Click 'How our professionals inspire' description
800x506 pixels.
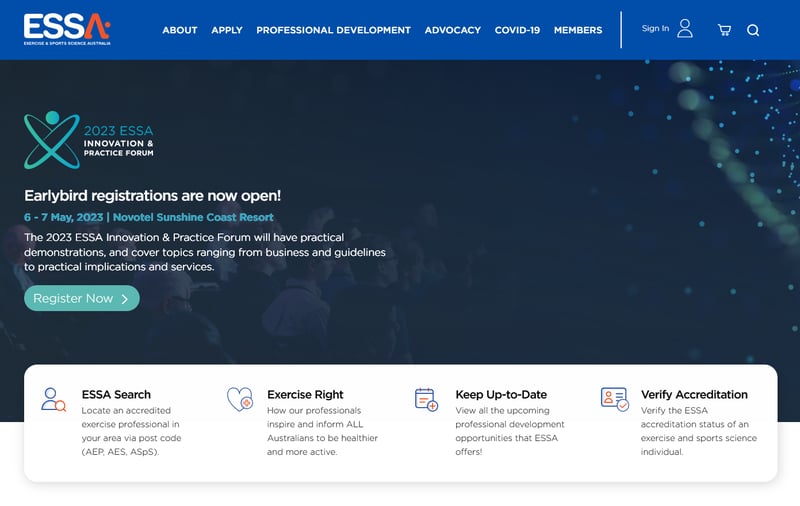pos(322,431)
